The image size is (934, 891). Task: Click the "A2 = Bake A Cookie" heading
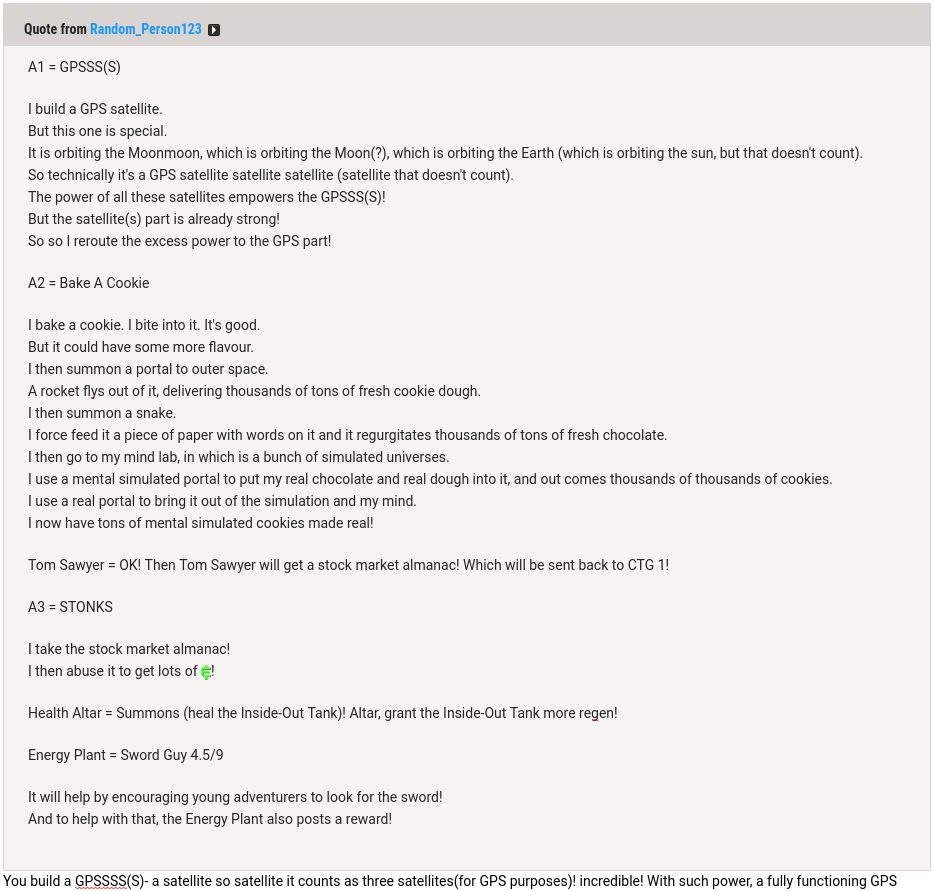88,283
